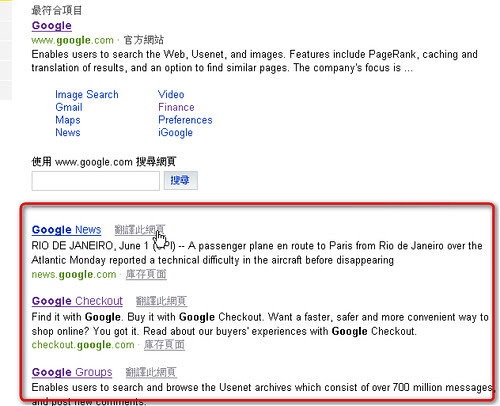Screen dimensions: 500x406
Task: Open the Google Groups result title
Action: click(x=72, y=372)
